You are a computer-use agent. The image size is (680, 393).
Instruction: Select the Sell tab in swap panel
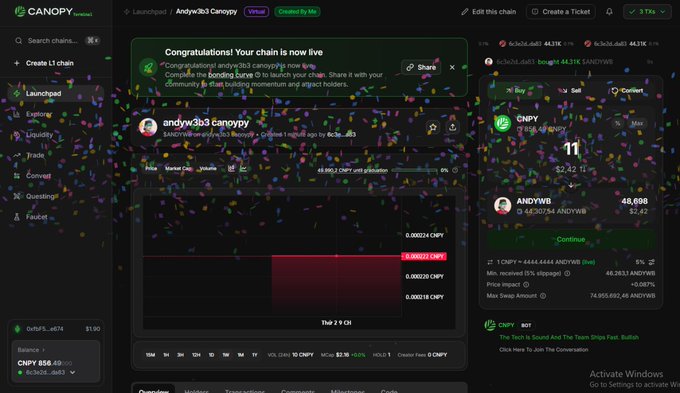[x=571, y=91]
